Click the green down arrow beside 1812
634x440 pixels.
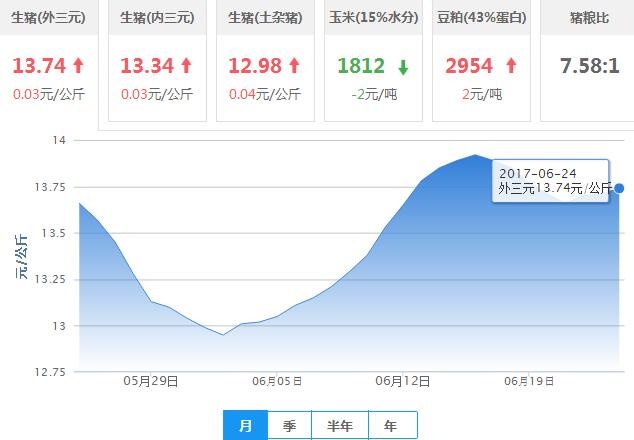click(x=402, y=67)
